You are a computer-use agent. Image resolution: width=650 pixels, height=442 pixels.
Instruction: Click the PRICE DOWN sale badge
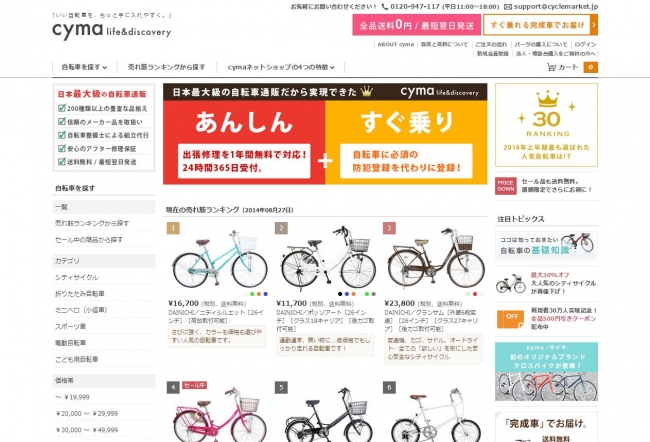[506, 186]
